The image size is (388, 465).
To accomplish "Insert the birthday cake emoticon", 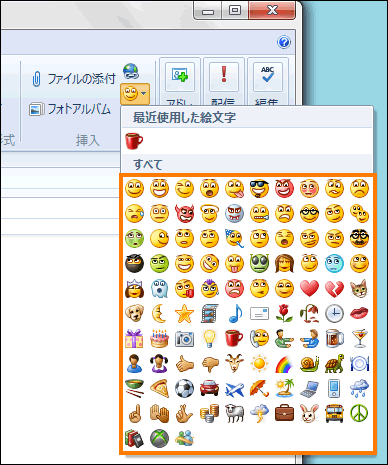I will point(159,338).
